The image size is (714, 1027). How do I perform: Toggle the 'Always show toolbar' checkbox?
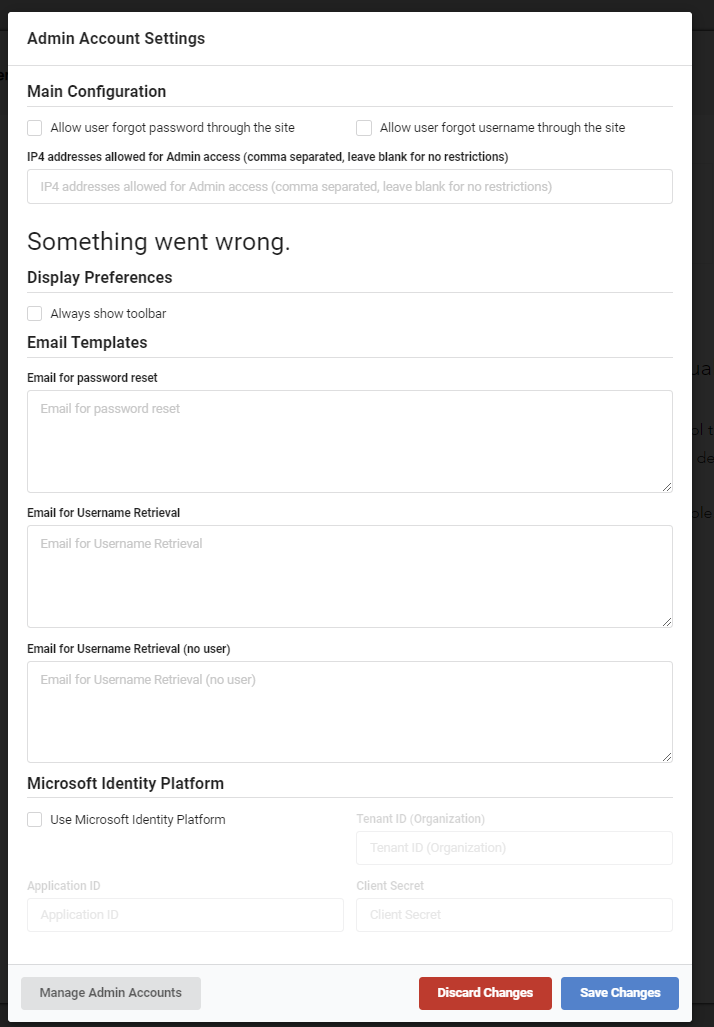coord(35,314)
